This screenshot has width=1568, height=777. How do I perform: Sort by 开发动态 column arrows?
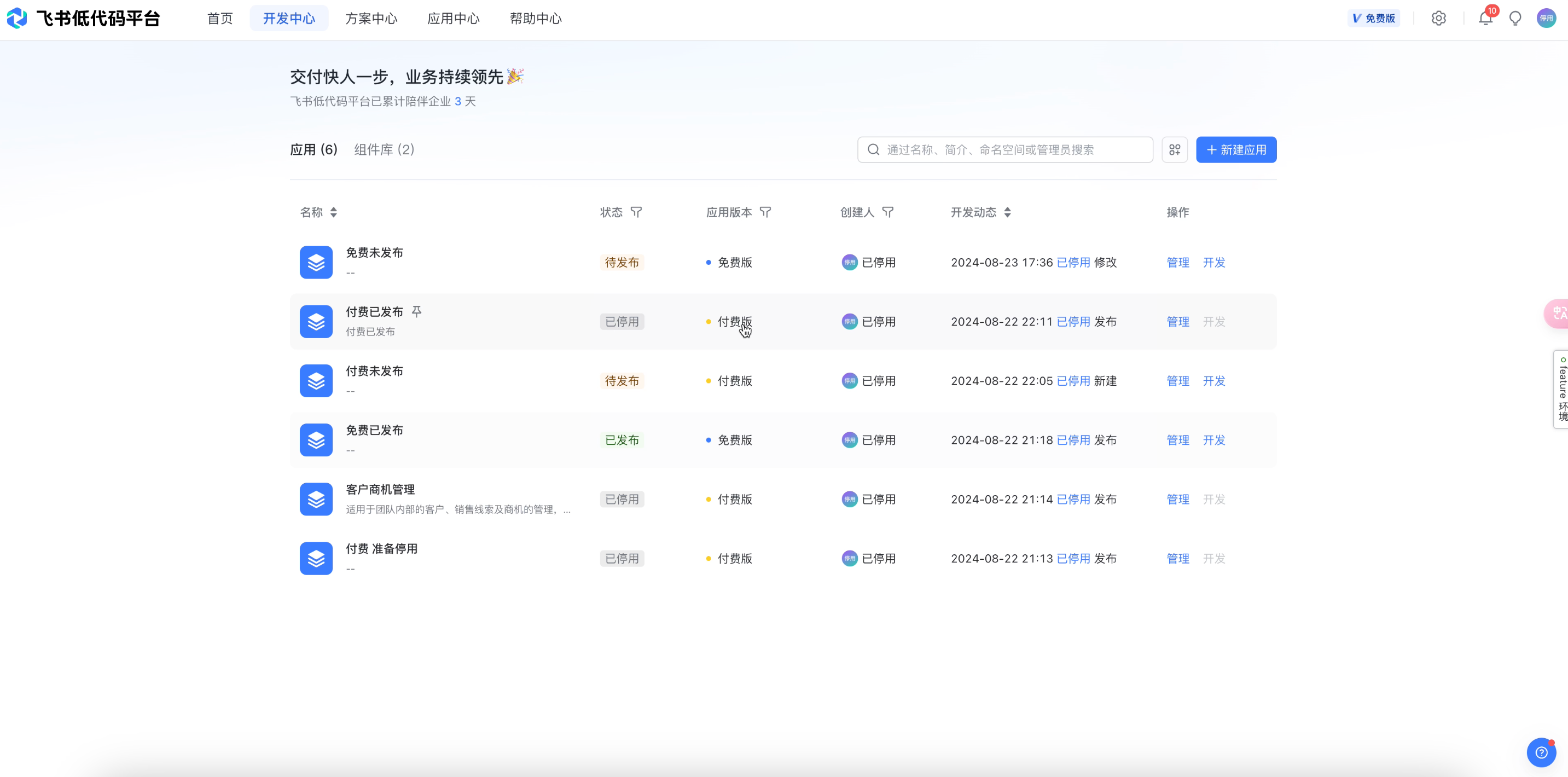coord(1007,212)
